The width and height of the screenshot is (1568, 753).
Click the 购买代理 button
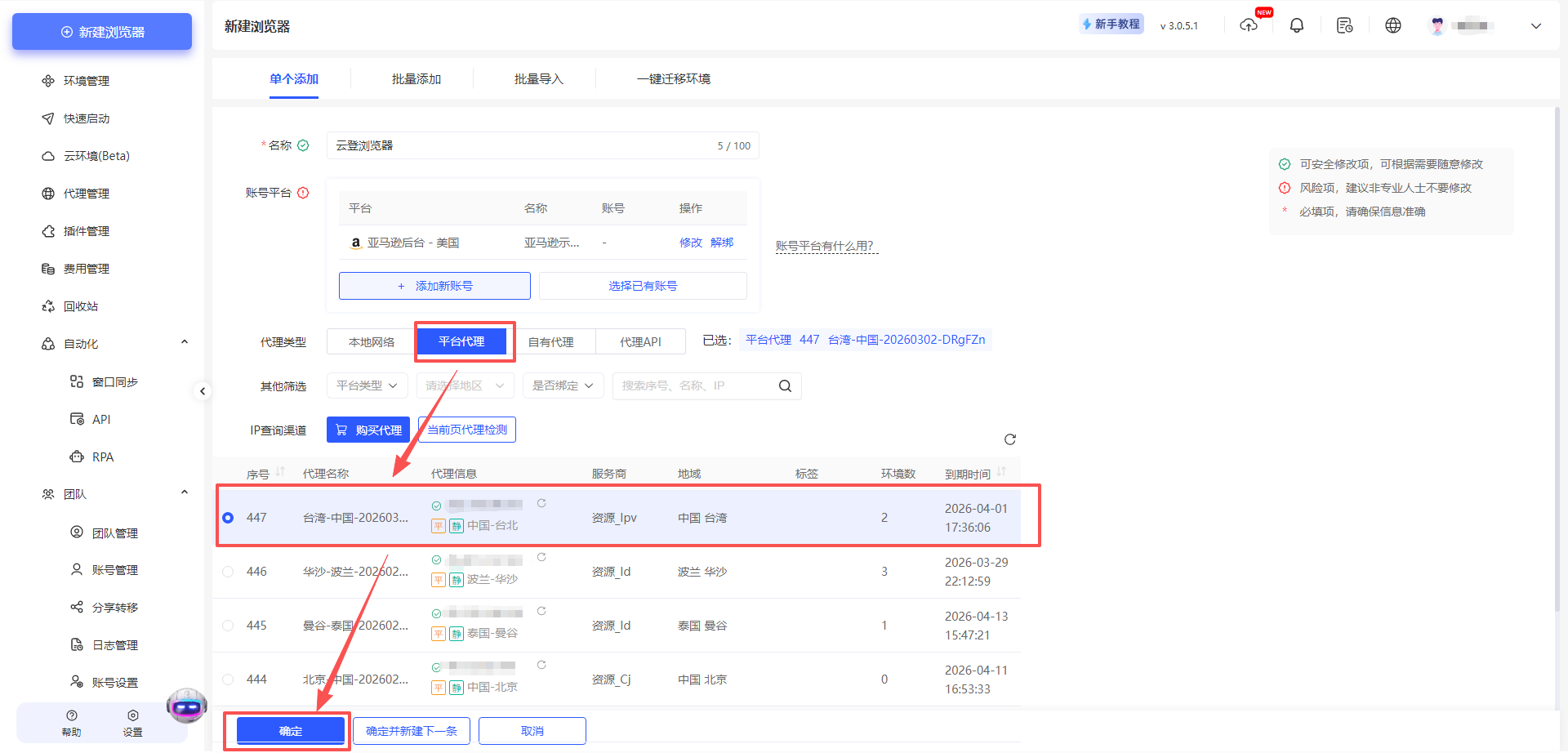pyautogui.click(x=367, y=429)
